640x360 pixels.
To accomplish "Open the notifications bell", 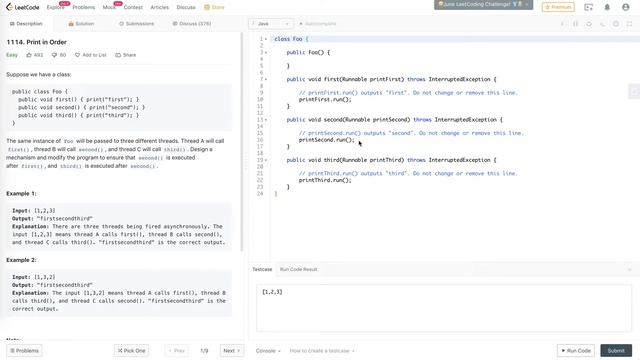I will [607, 7].
